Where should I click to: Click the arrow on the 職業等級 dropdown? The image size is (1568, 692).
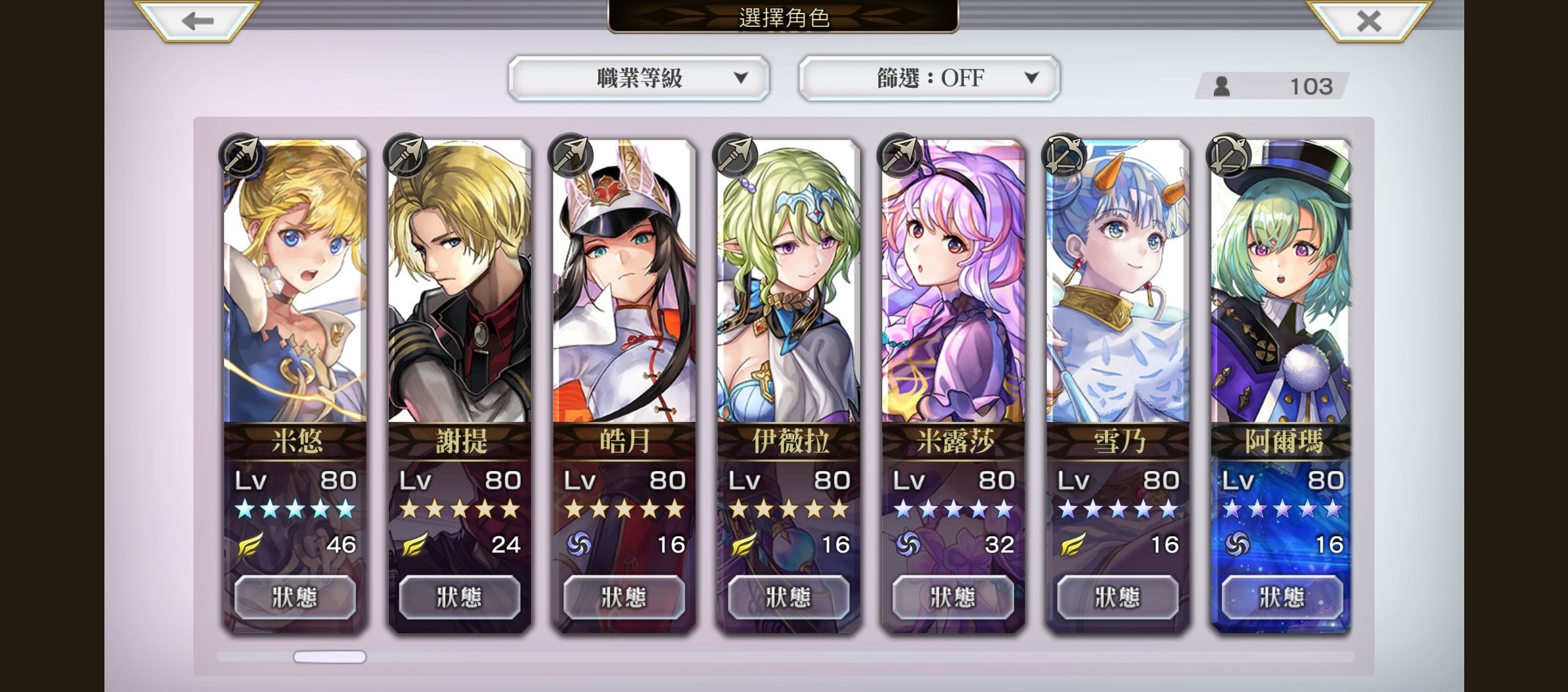pyautogui.click(x=741, y=78)
